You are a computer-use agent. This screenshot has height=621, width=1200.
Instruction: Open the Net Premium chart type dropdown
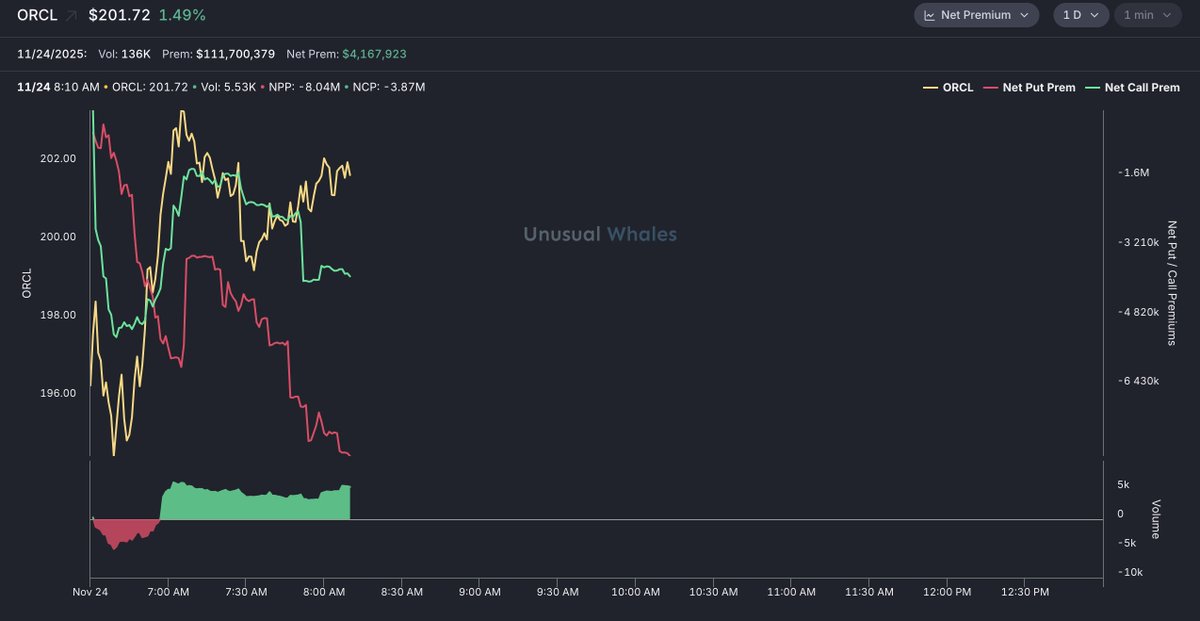(x=976, y=15)
